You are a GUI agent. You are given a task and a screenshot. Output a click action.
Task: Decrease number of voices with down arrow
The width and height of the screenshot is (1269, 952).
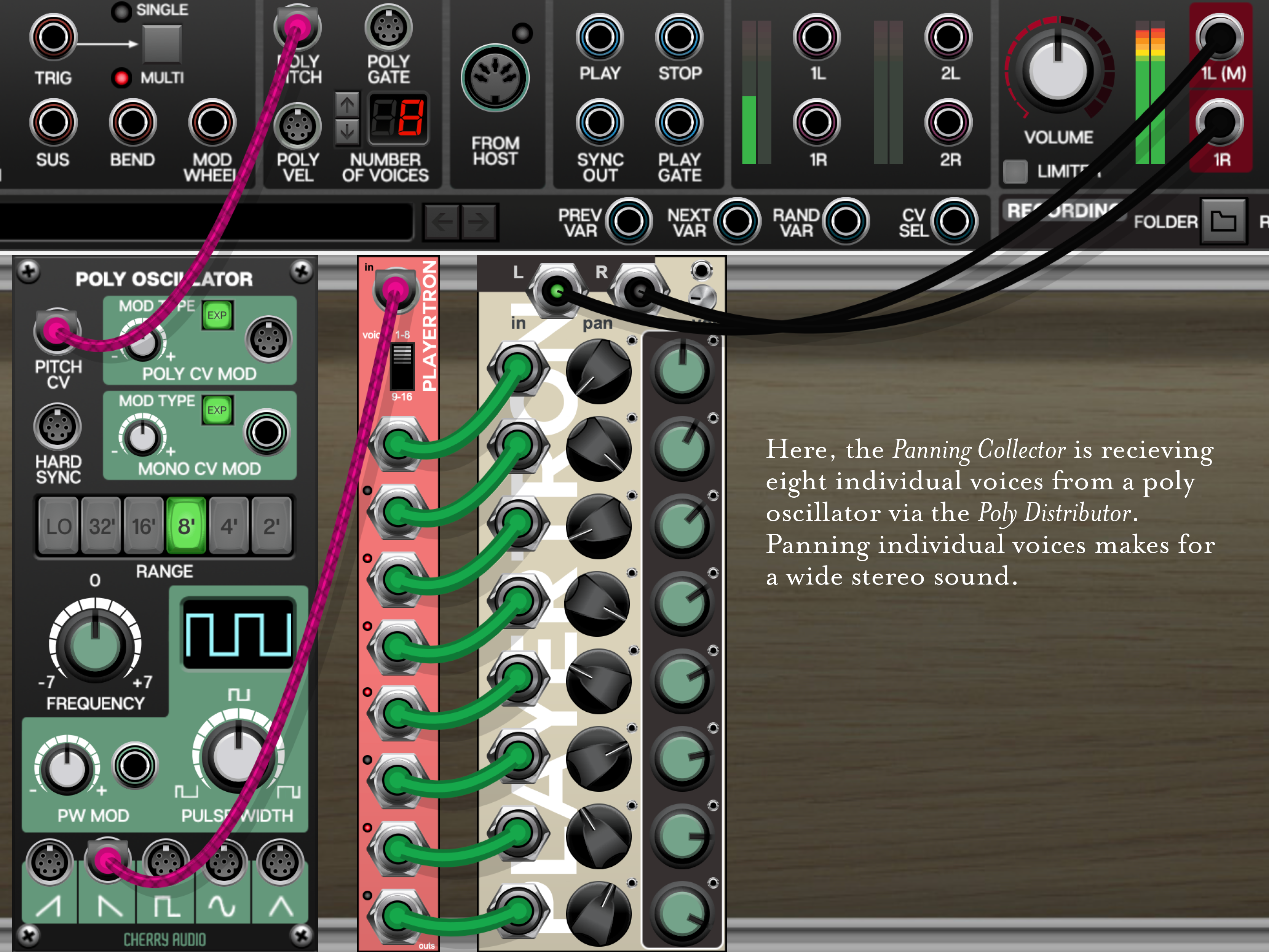click(347, 132)
